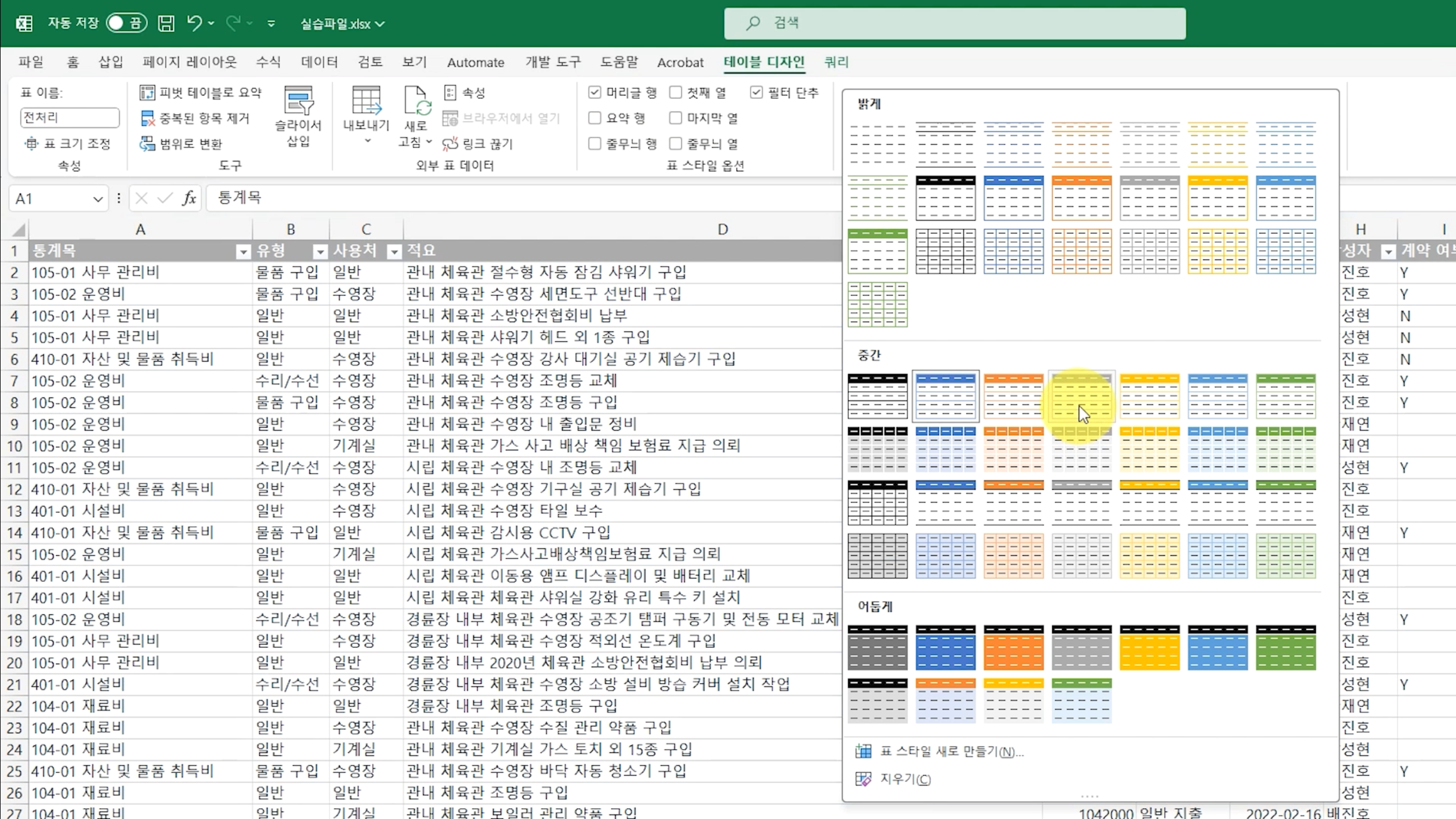Click the Undo arrow icon
The width and height of the screenshot is (1456, 819).
tap(195, 23)
